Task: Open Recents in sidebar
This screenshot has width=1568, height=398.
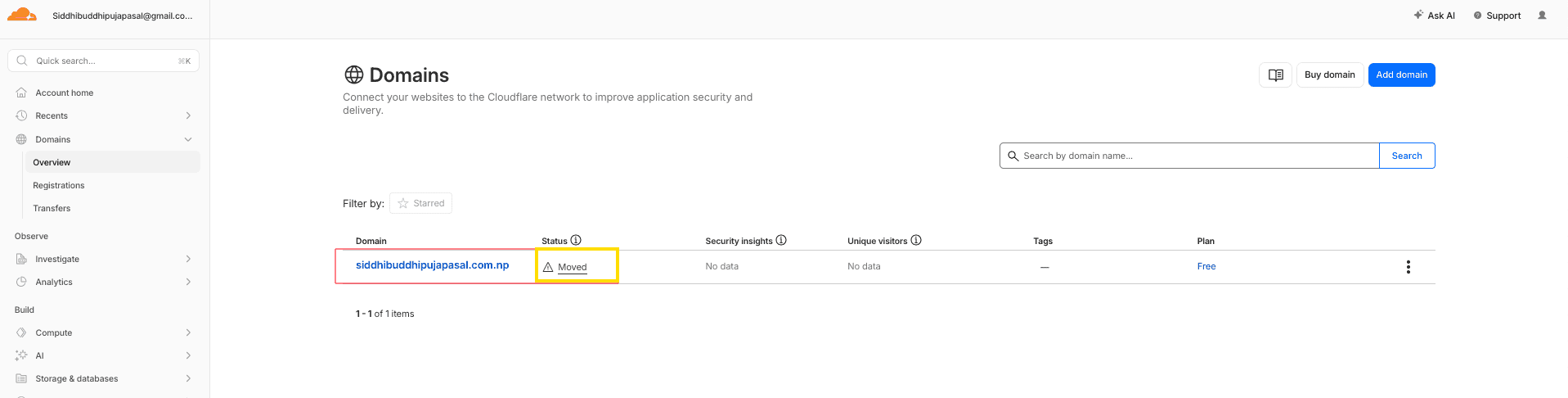Action: [x=52, y=115]
